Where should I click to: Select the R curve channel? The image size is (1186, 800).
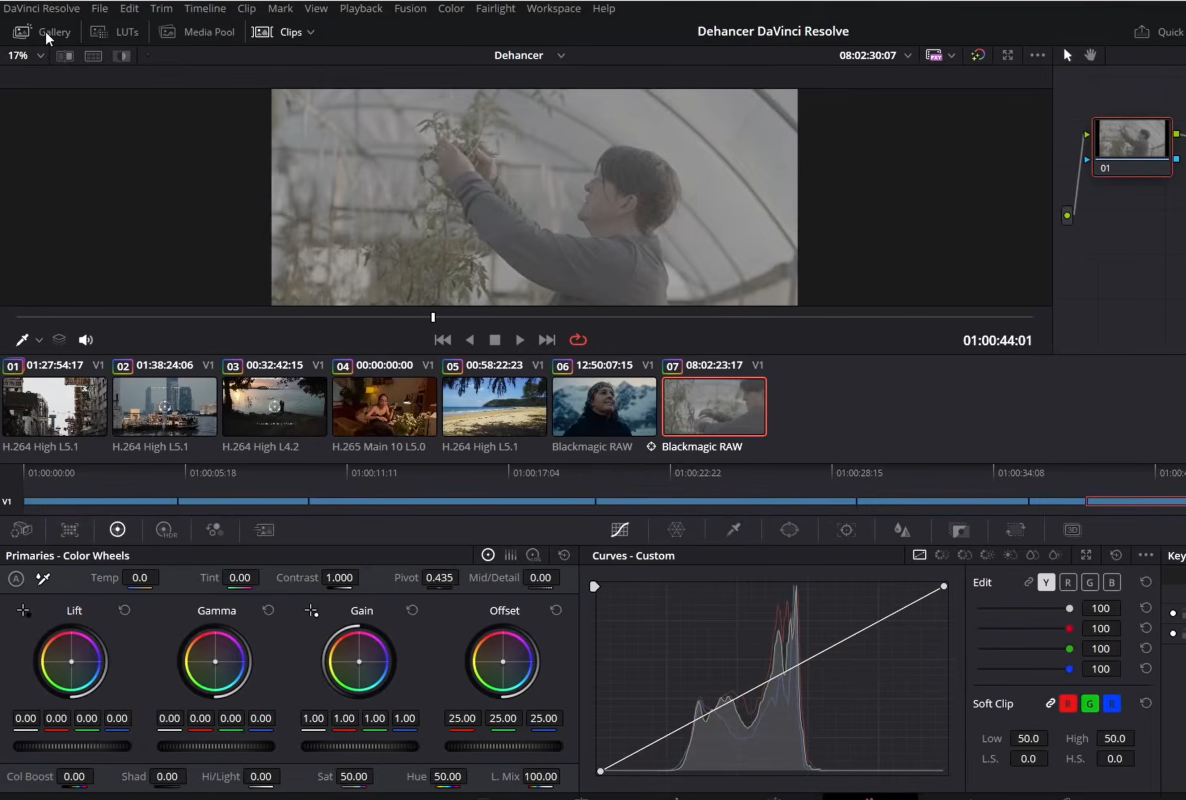1067,582
